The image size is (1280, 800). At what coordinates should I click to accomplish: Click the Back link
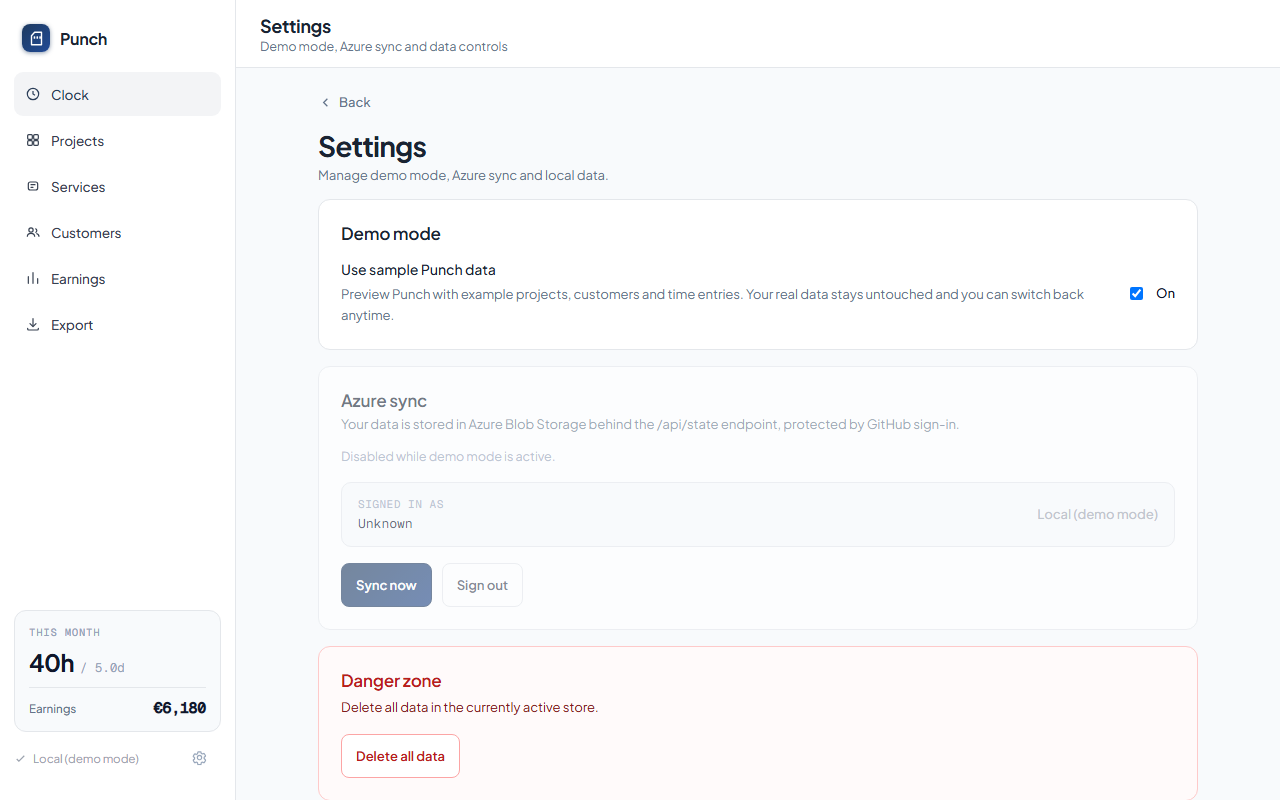[x=345, y=102]
